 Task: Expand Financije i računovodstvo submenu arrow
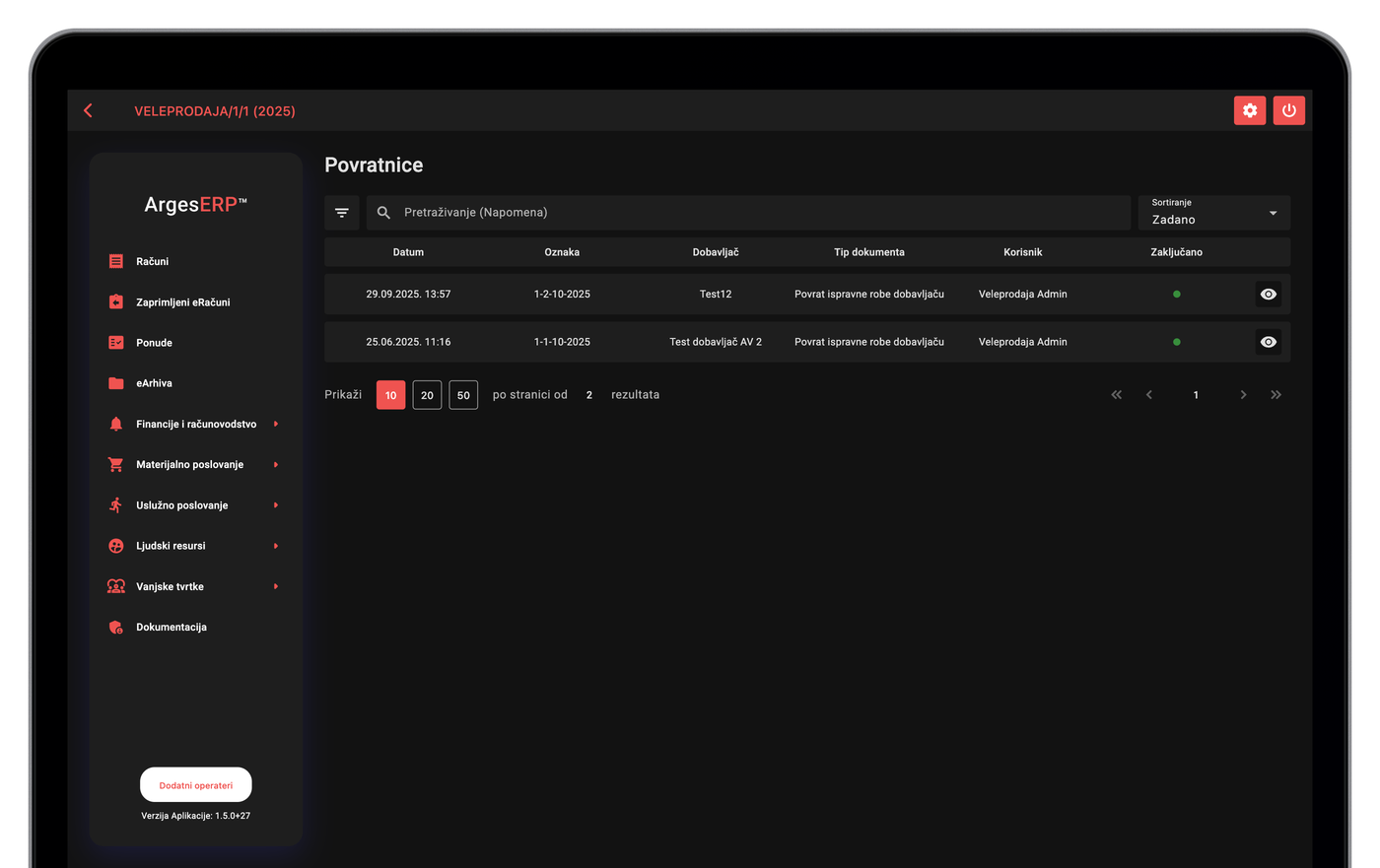(276, 424)
